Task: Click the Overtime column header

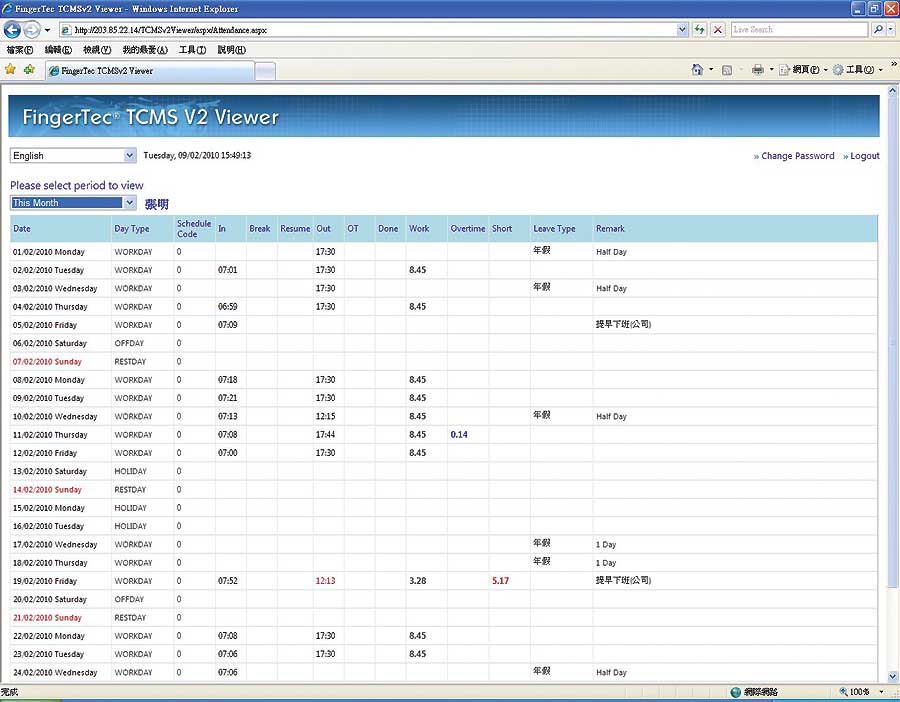Action: coord(468,228)
